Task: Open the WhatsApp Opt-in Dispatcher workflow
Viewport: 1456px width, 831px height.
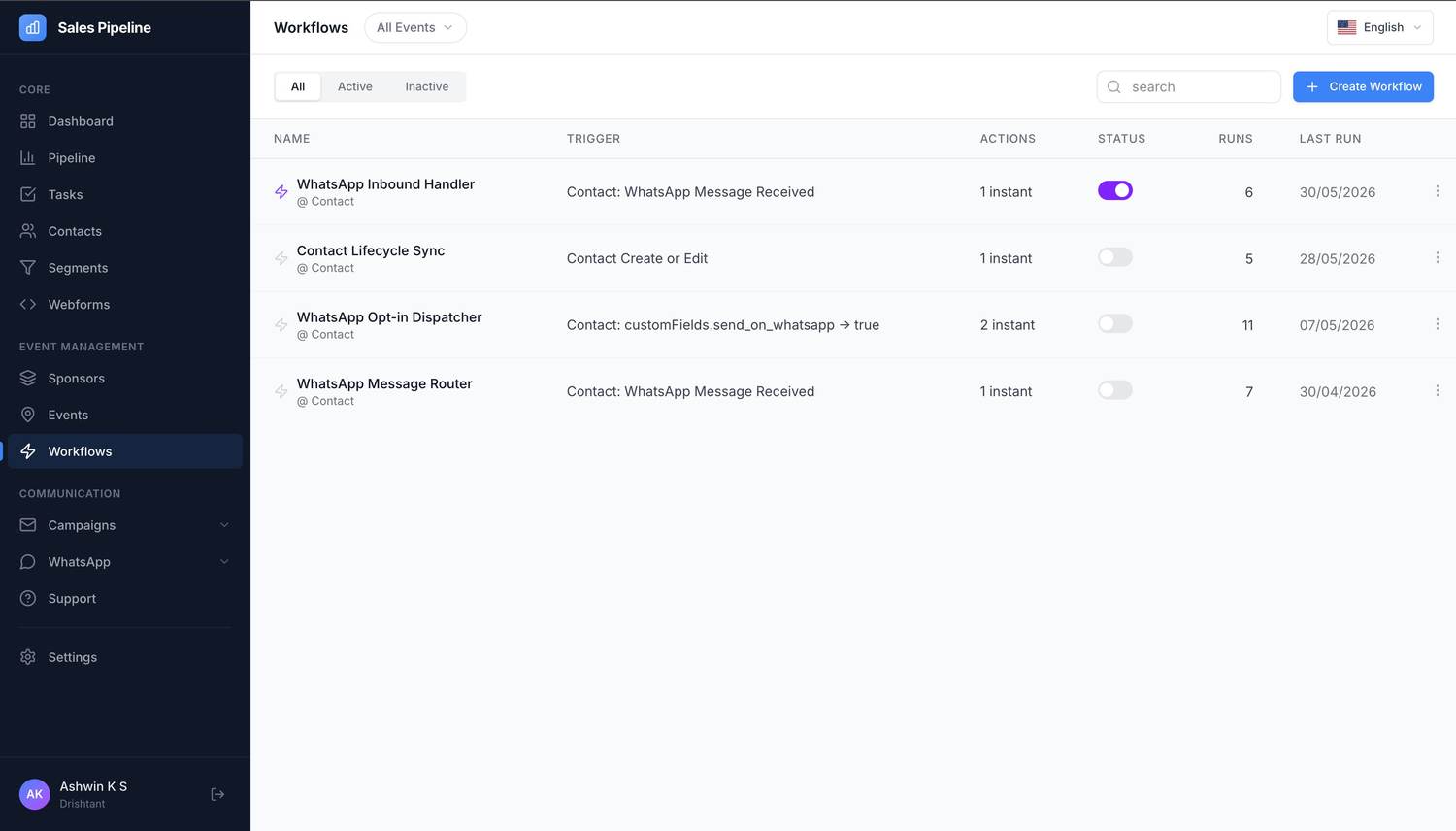Action: tap(389, 317)
